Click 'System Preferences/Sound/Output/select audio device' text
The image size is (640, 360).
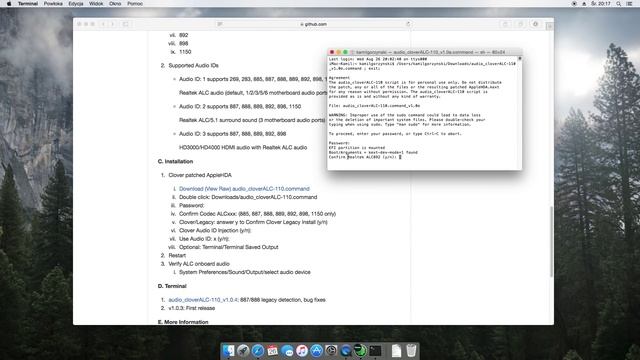[x=244, y=272]
